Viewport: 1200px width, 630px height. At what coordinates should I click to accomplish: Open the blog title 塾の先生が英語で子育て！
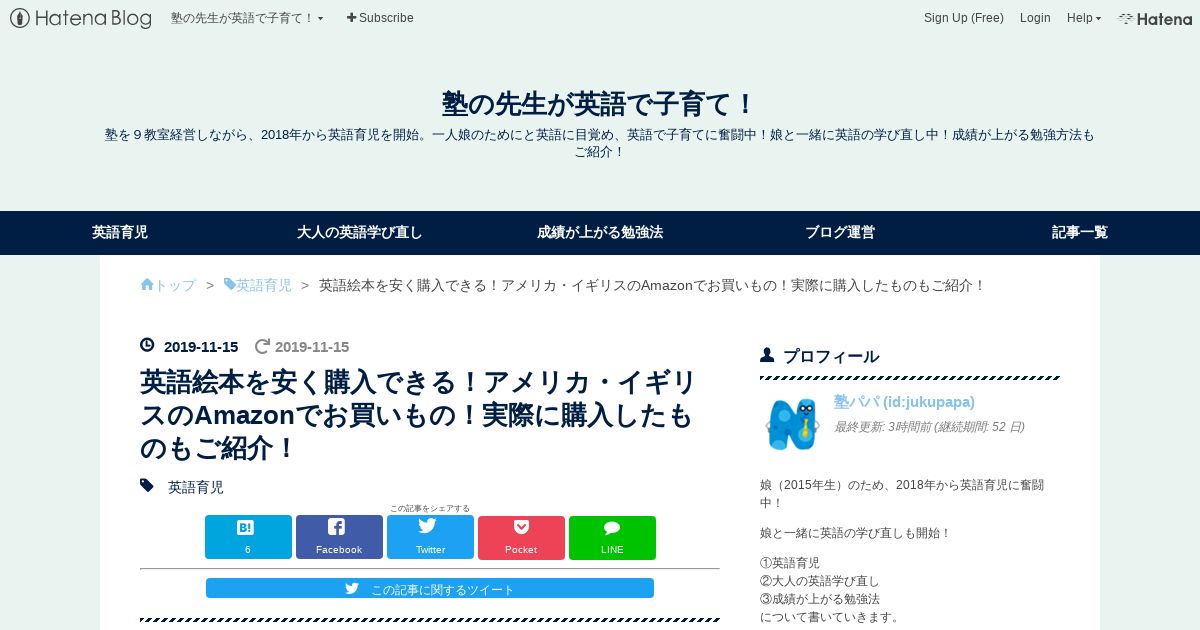point(599,104)
